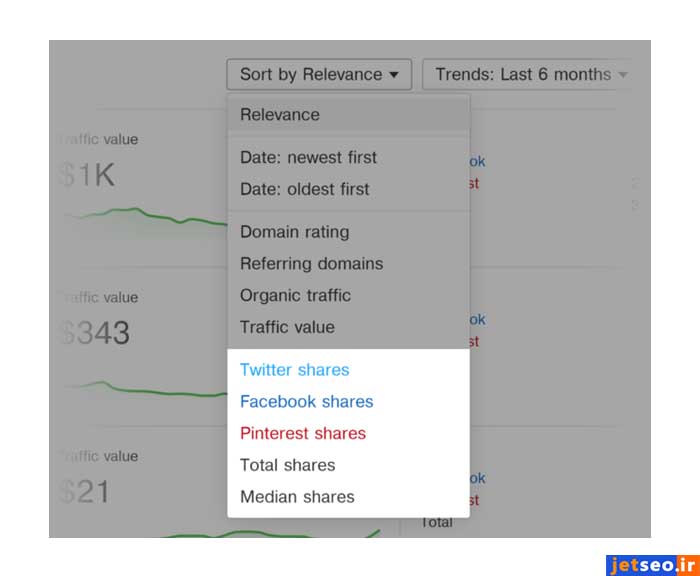Image resolution: width=700 pixels, height=576 pixels.
Task: Sort results by Organic traffic
Action: (x=295, y=296)
